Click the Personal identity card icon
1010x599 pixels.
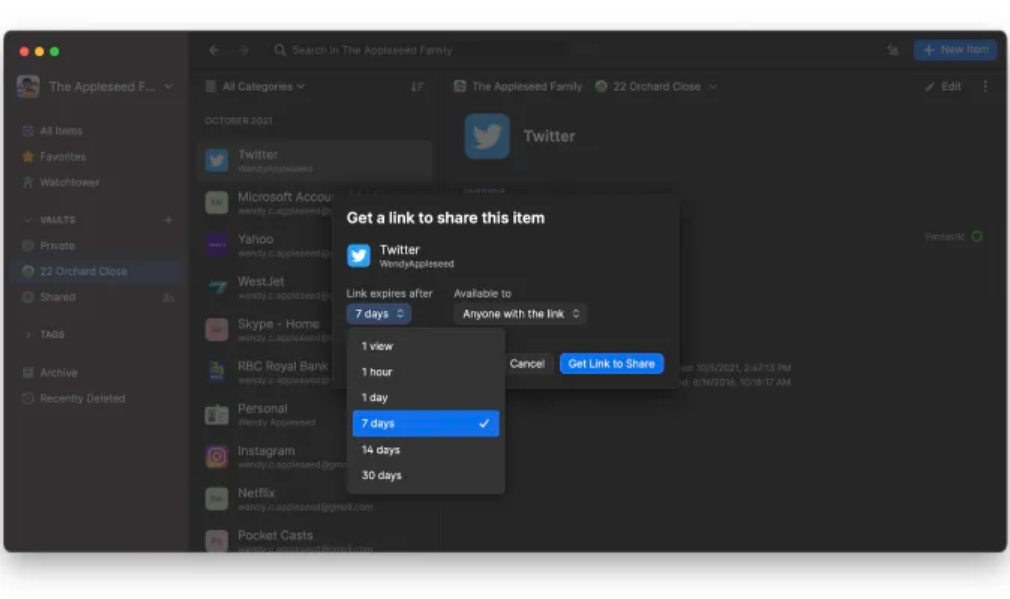point(216,414)
